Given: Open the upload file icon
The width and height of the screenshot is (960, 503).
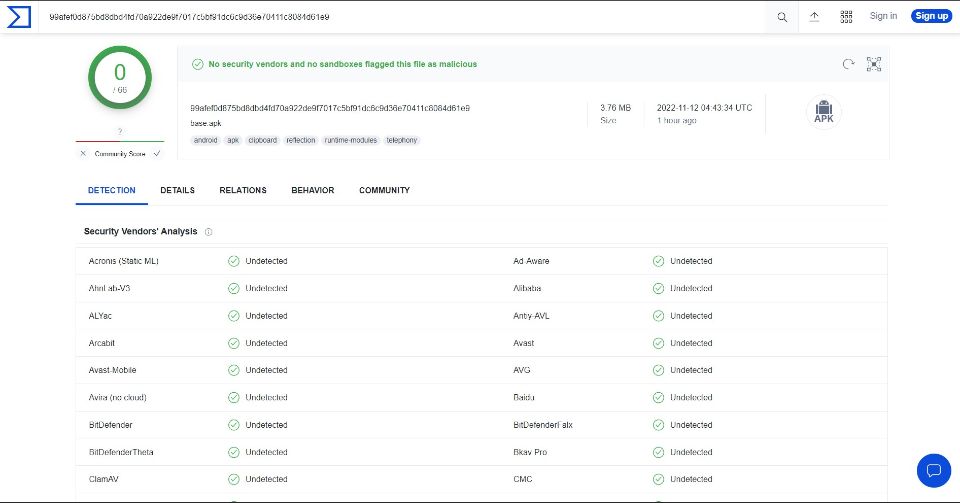Looking at the screenshot, I should tap(814, 17).
